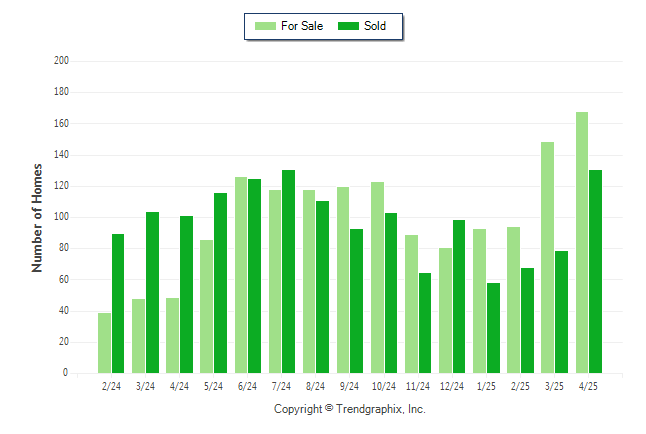Select the 9/24 For Sale bar

343,280
